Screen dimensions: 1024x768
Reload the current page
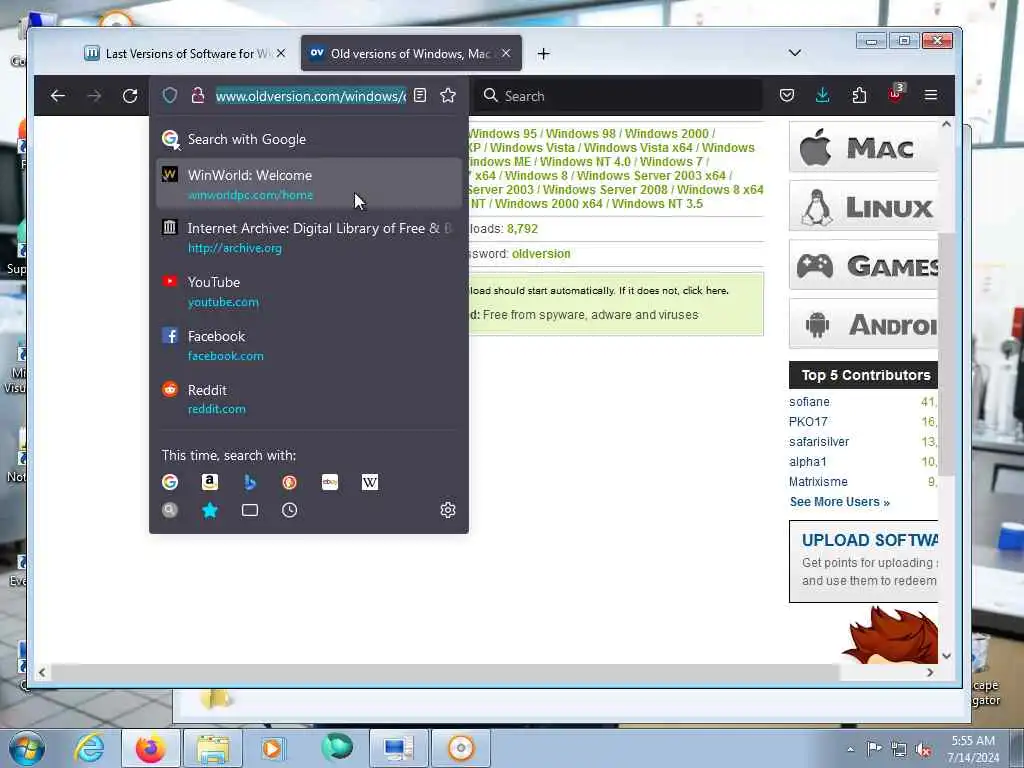point(130,96)
